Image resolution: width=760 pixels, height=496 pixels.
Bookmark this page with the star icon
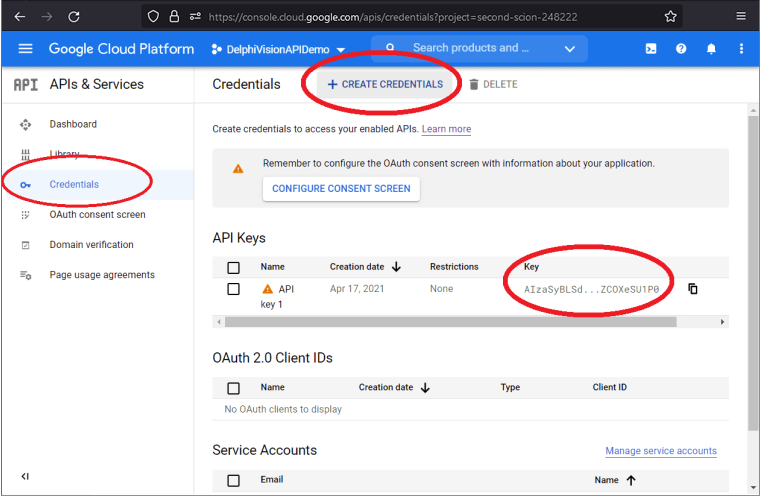tap(670, 17)
